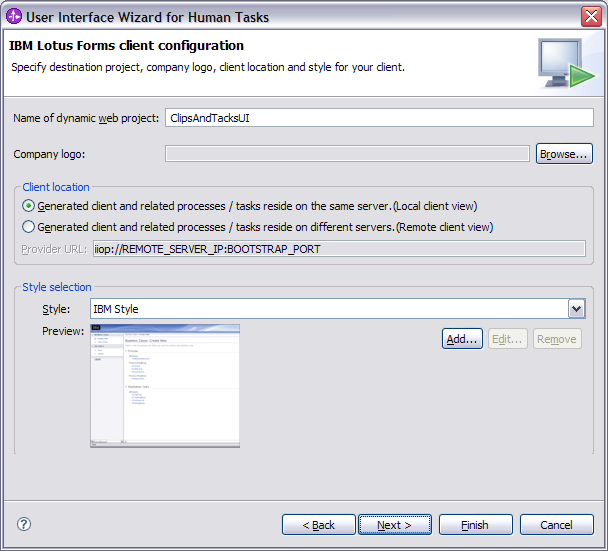
Task: Click the IBM Lotus Forms client configuration heading
Action: click(126, 45)
